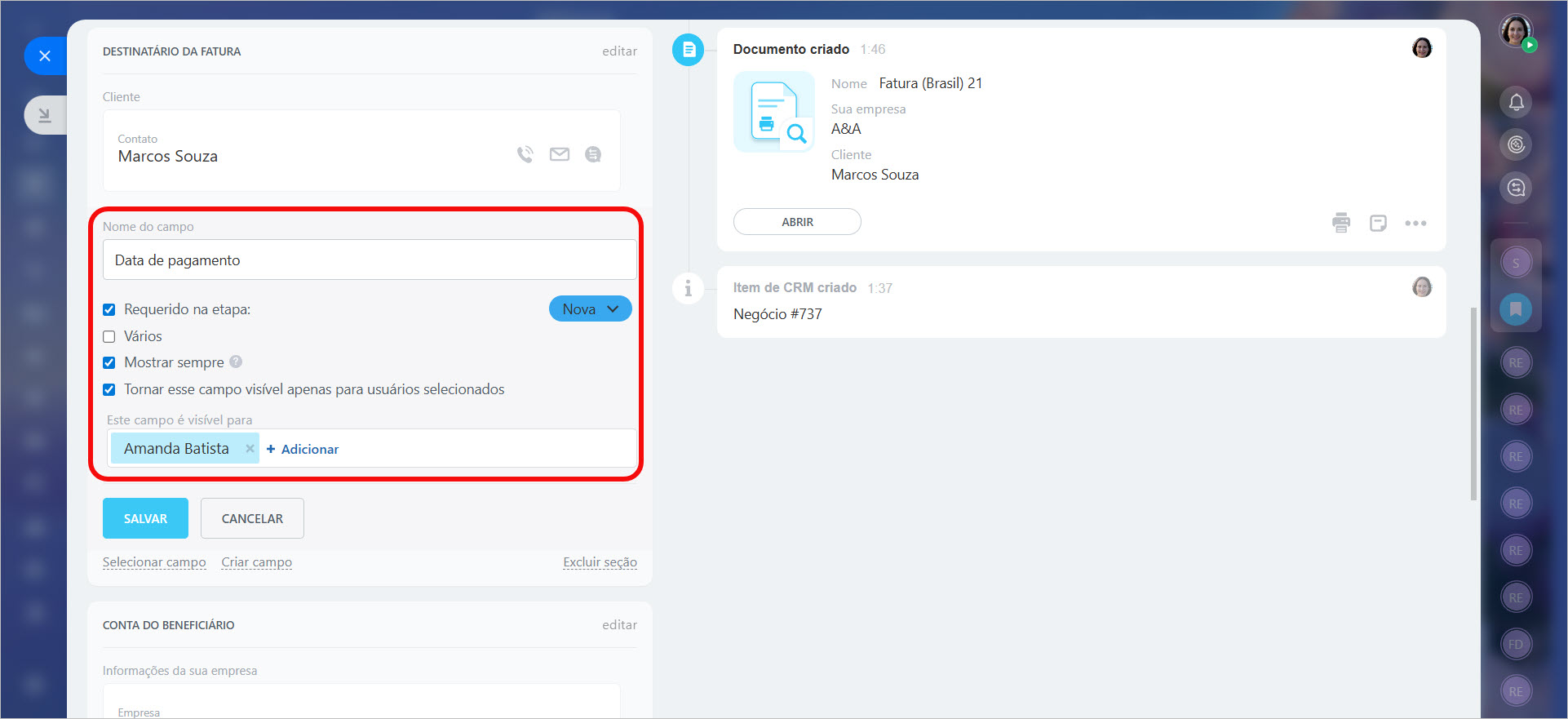This screenshot has width=1568, height=719.
Task: Click the bookmark icon in right sidebar
Action: pos(1516,309)
